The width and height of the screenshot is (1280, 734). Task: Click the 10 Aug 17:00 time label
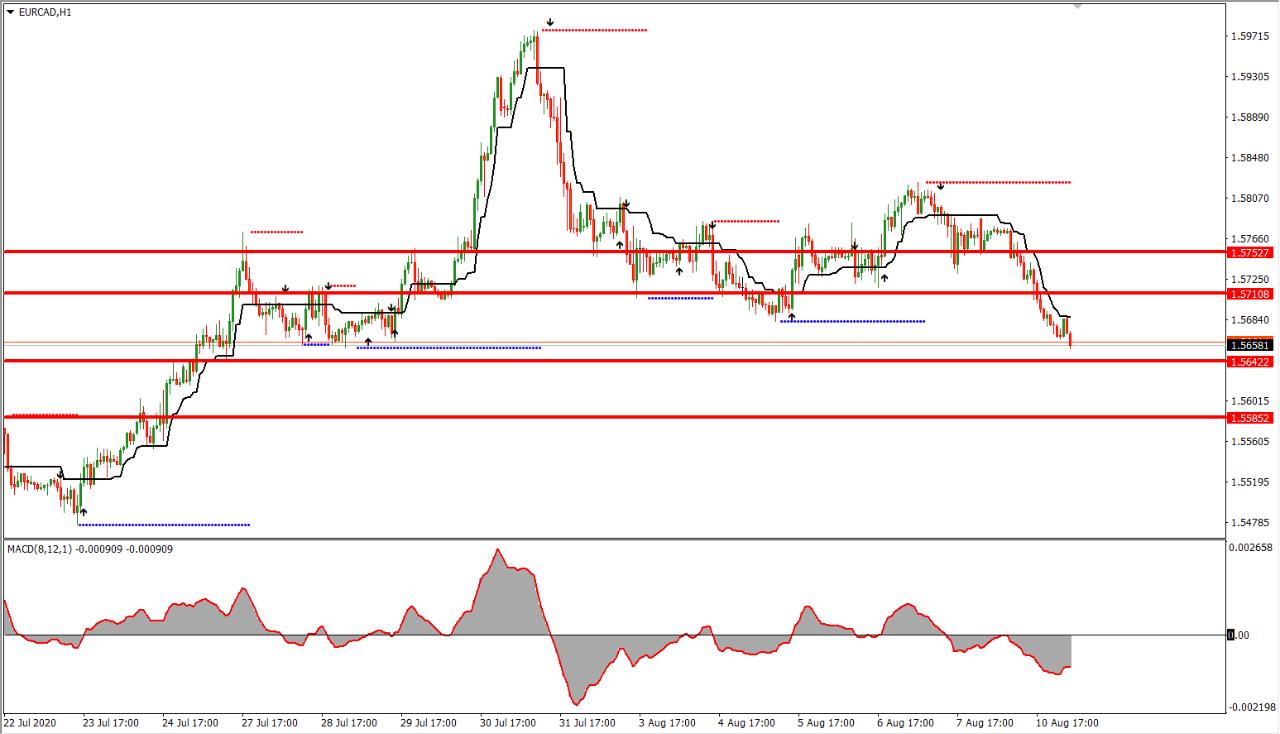coord(1065,722)
